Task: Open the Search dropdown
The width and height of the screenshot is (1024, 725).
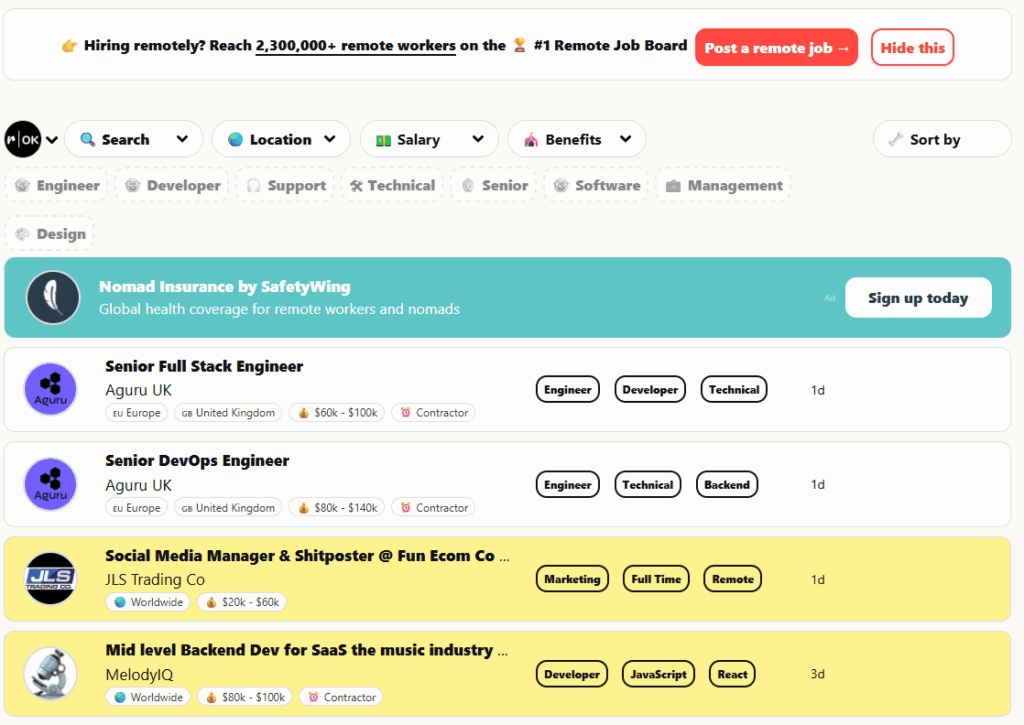Action: coord(134,139)
